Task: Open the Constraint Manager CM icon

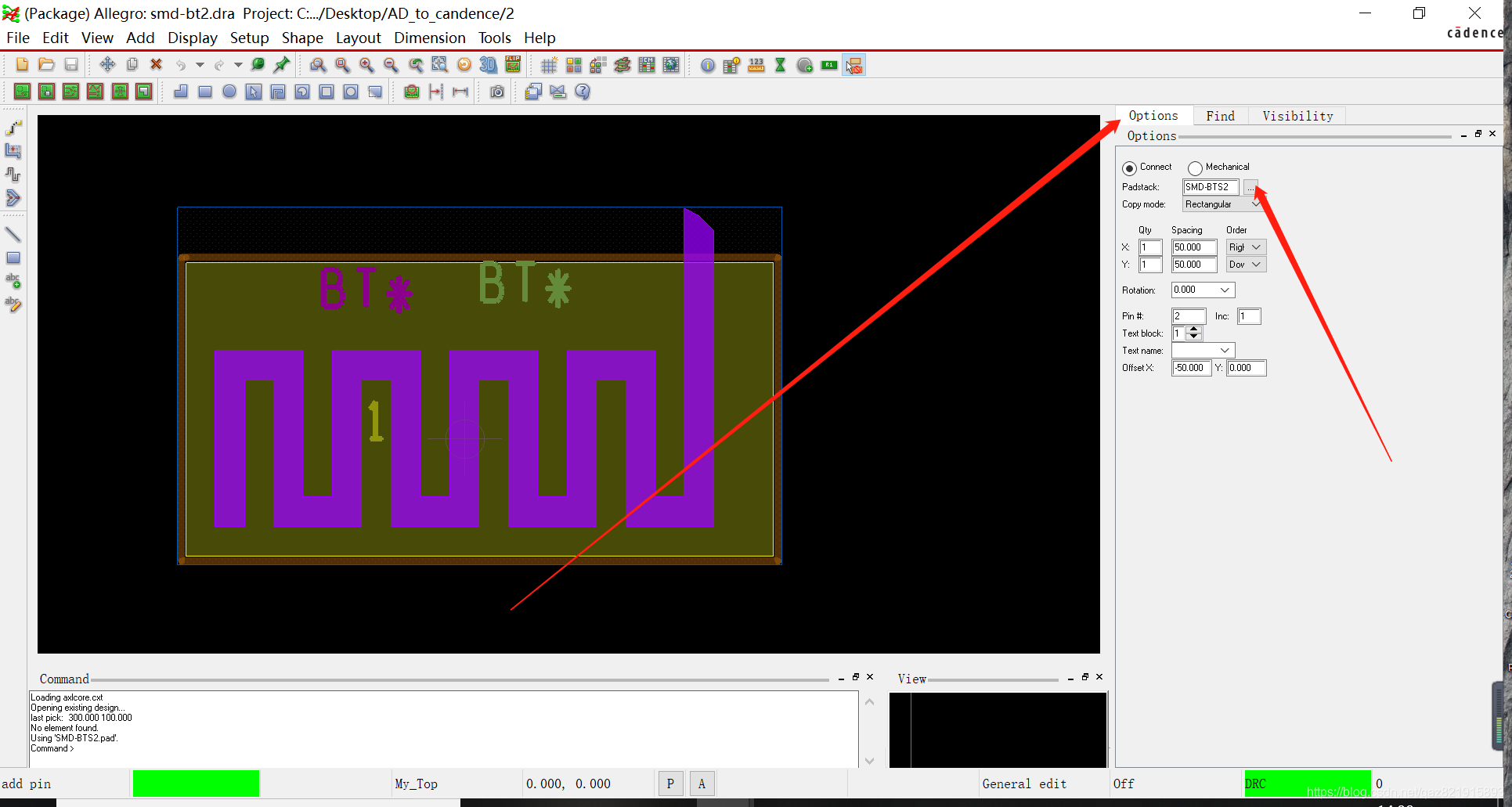Action: (647, 65)
